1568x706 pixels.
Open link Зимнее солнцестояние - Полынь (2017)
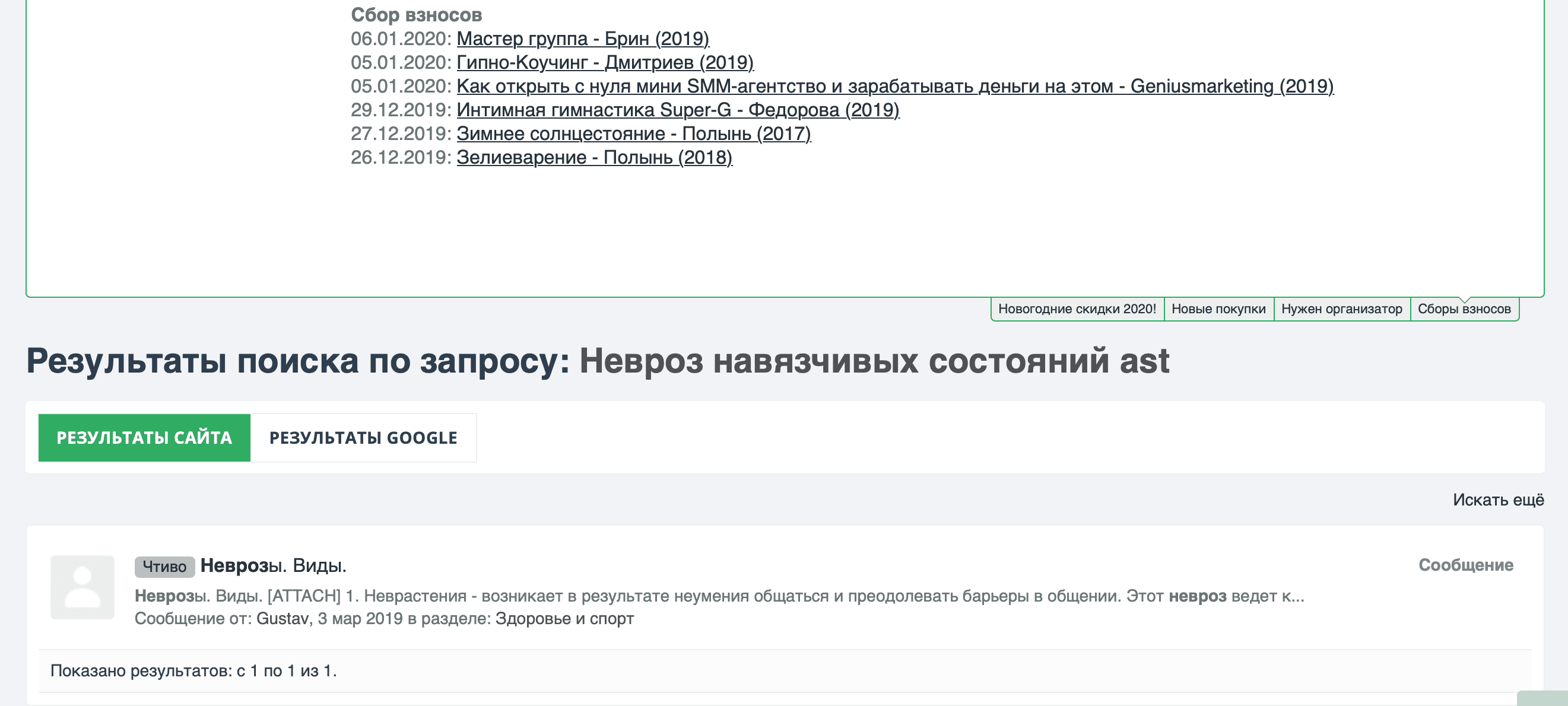pos(634,133)
